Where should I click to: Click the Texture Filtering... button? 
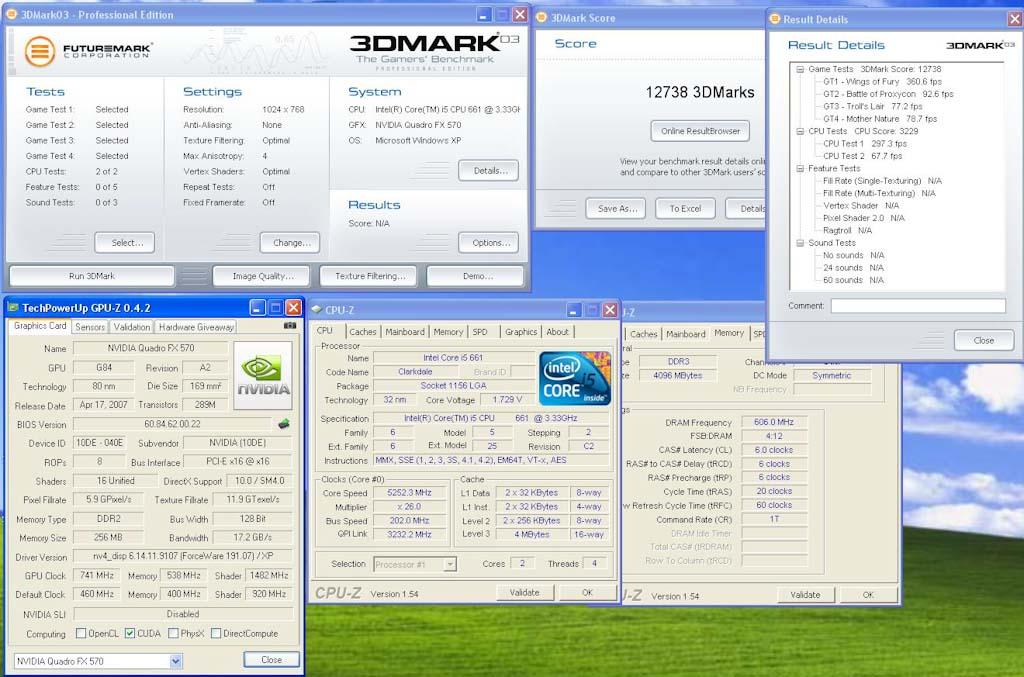click(x=370, y=276)
